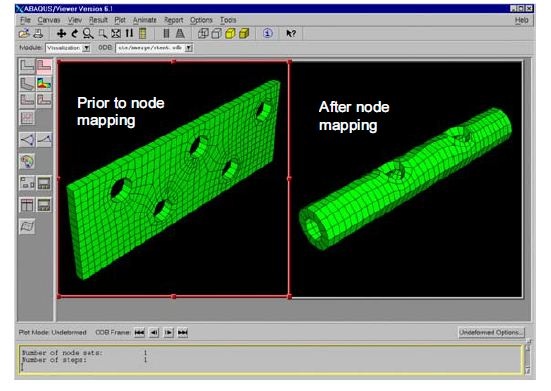
Task: Click the animate scale factor curve icon
Action: (44, 140)
